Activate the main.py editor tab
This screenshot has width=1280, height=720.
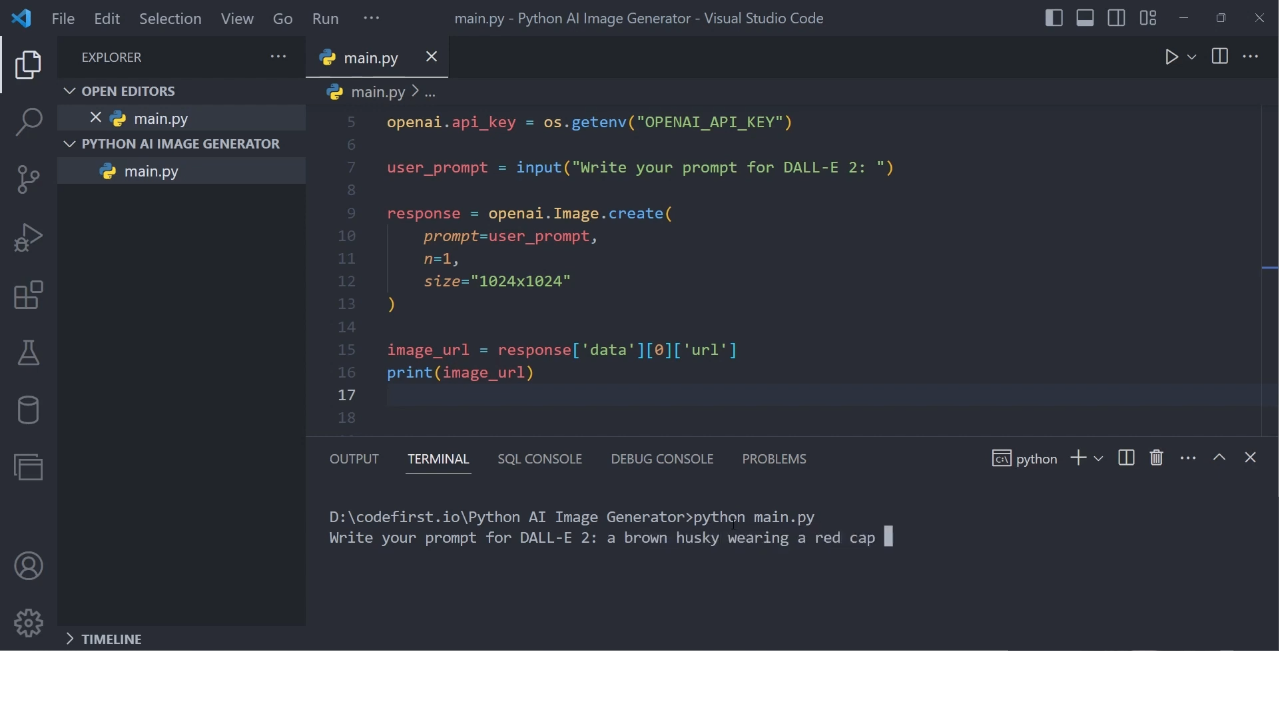click(x=370, y=58)
